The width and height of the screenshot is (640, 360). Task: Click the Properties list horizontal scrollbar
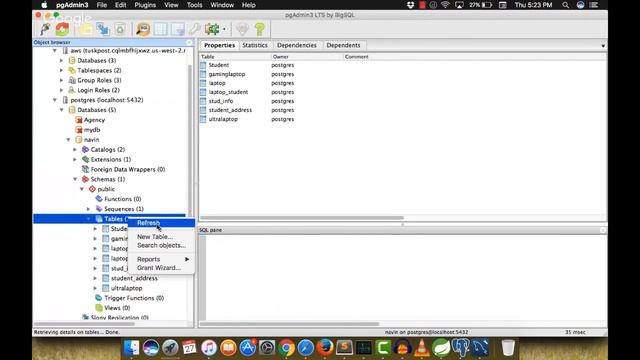(302, 218)
